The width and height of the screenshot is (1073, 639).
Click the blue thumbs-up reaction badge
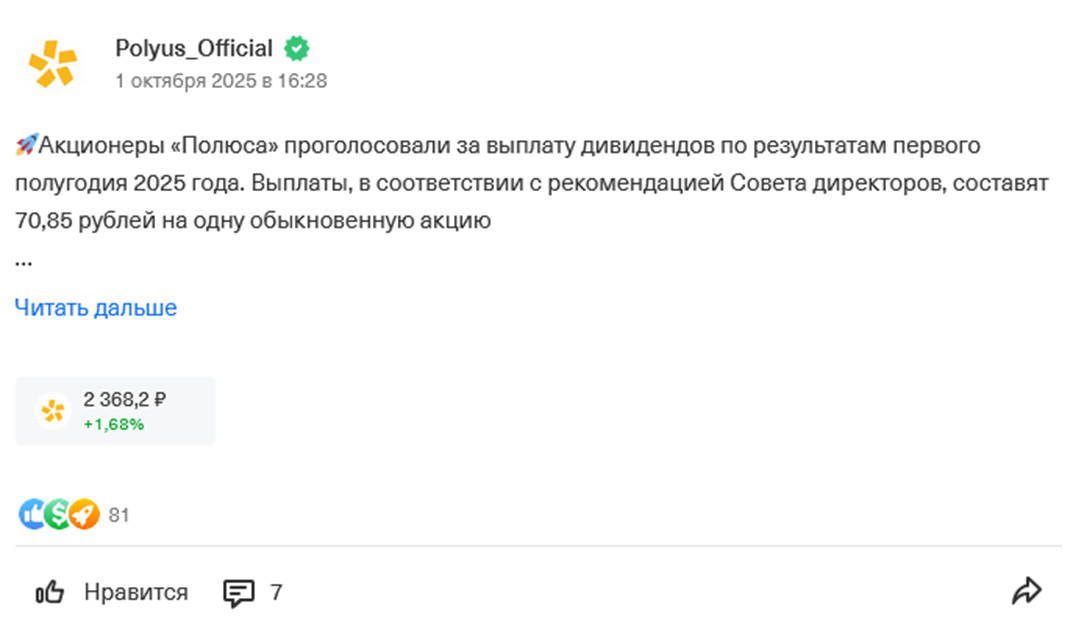(x=33, y=514)
